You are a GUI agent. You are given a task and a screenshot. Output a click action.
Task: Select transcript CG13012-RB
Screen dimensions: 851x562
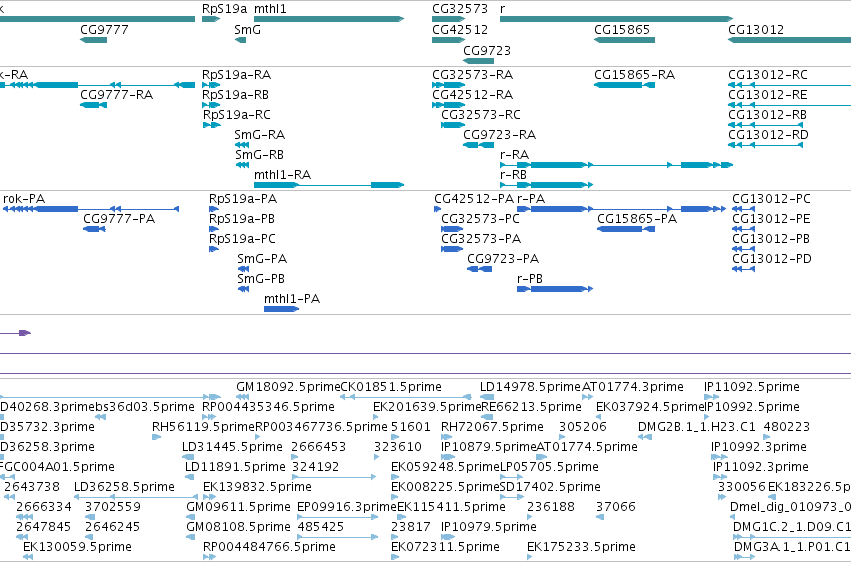pyautogui.click(x=765, y=125)
